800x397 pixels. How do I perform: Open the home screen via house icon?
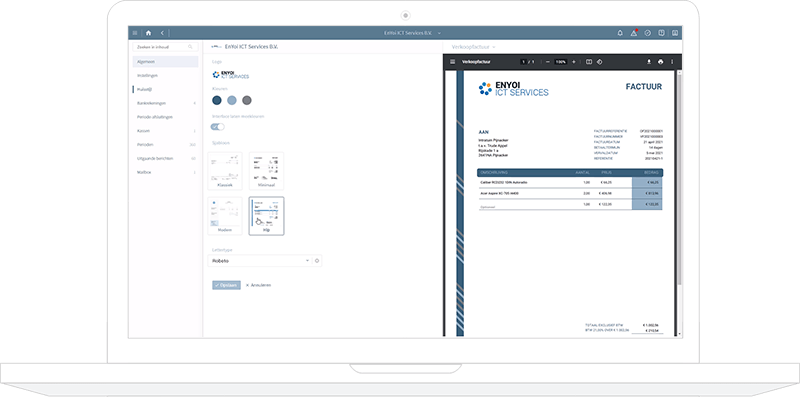(148, 33)
